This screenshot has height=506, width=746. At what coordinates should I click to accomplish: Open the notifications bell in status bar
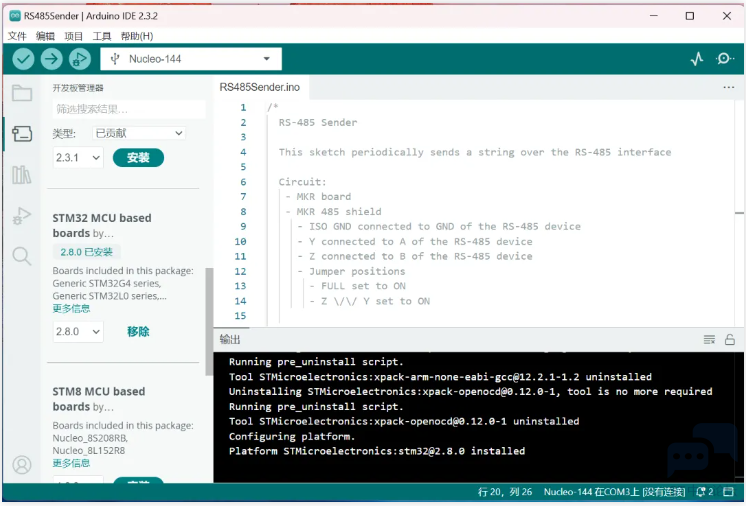point(704,492)
